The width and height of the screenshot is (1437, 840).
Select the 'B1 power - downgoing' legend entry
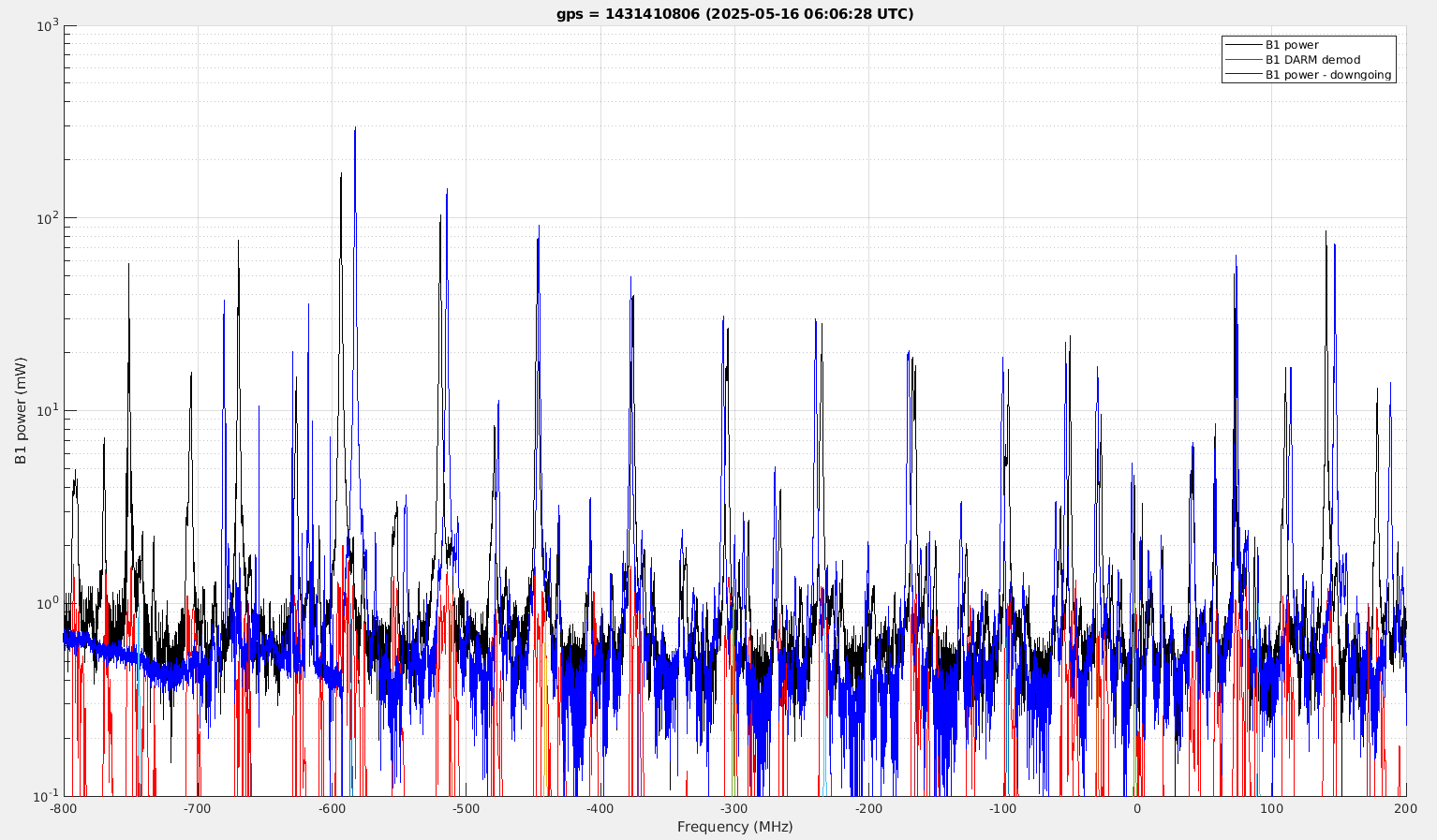pos(1328,75)
